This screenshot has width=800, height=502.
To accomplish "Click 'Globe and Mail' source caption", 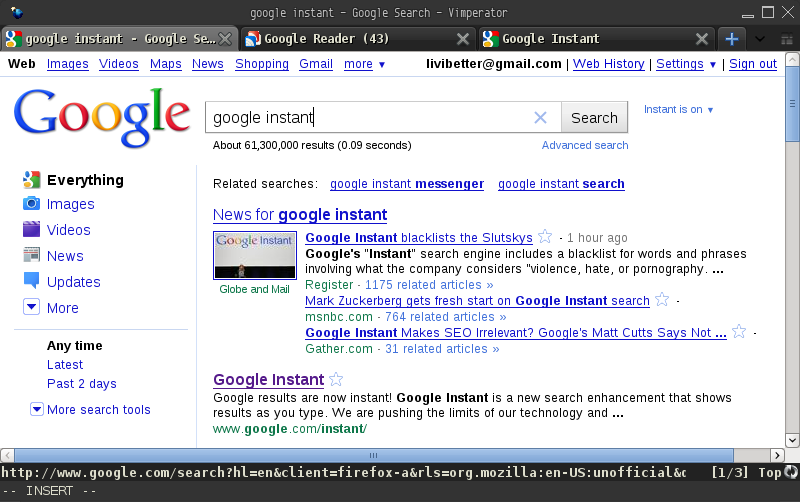I will pyautogui.click(x=254, y=289).
